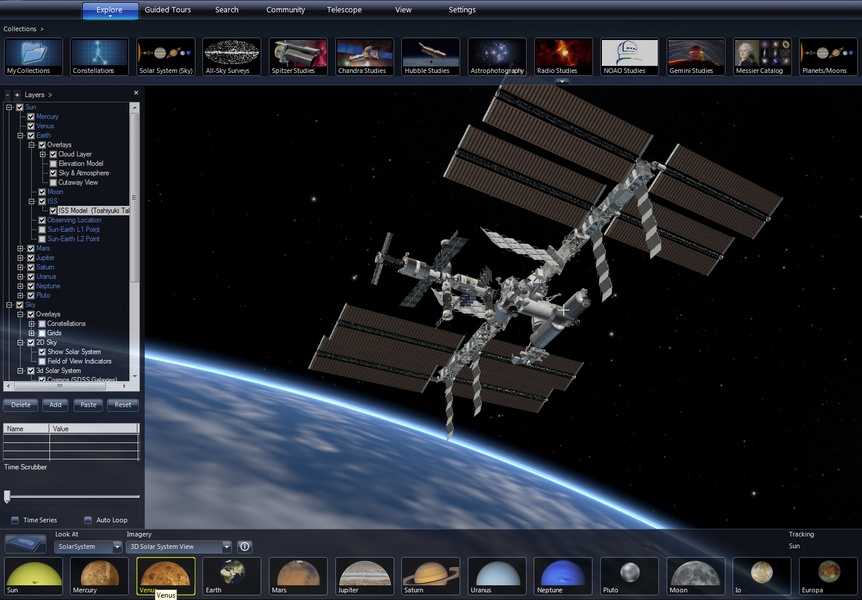862x600 pixels.
Task: Click the Time Scrubber slider handle
Action: pyautogui.click(x=7, y=496)
